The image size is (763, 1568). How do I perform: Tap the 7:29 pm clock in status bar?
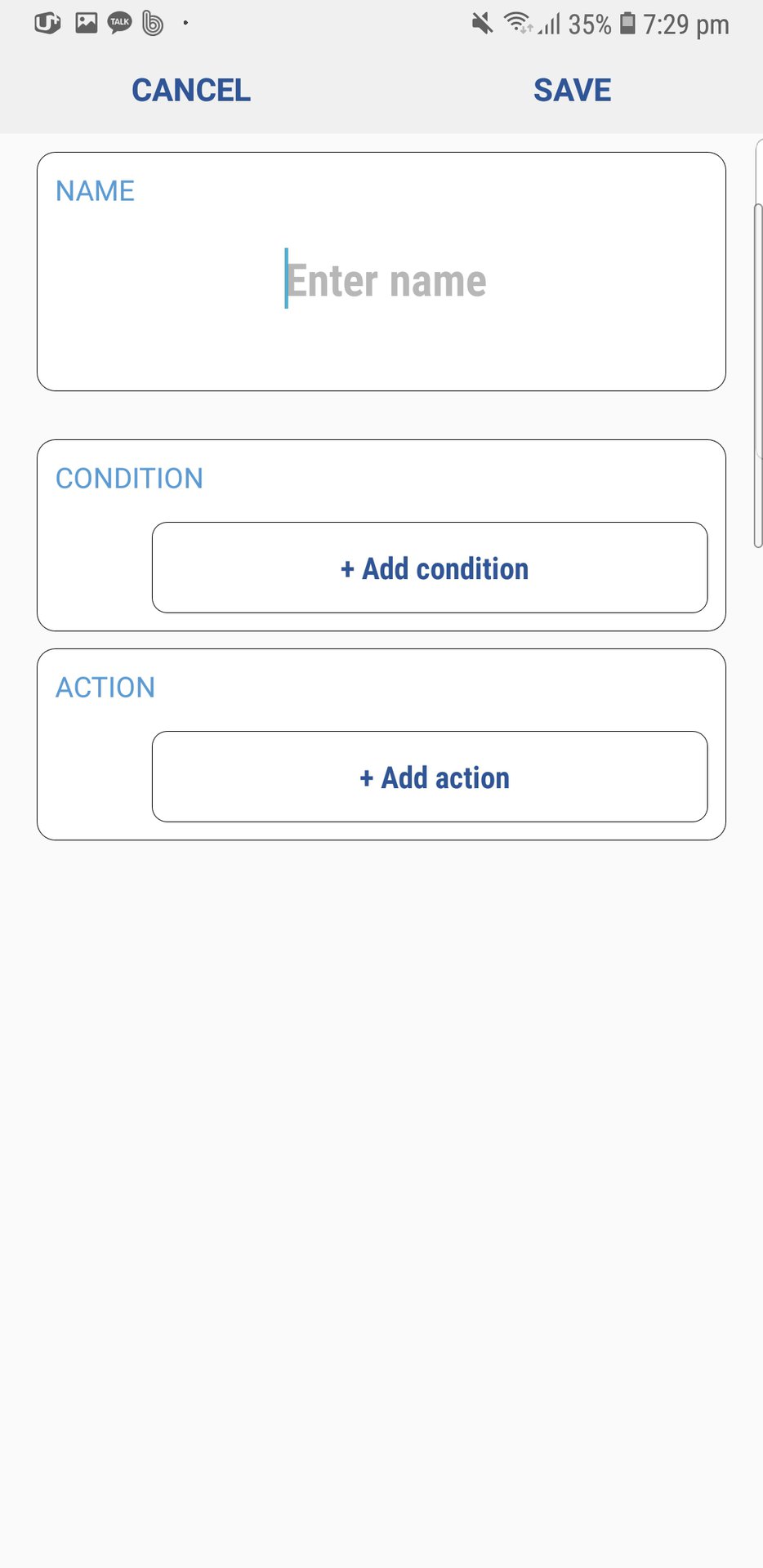(x=685, y=24)
